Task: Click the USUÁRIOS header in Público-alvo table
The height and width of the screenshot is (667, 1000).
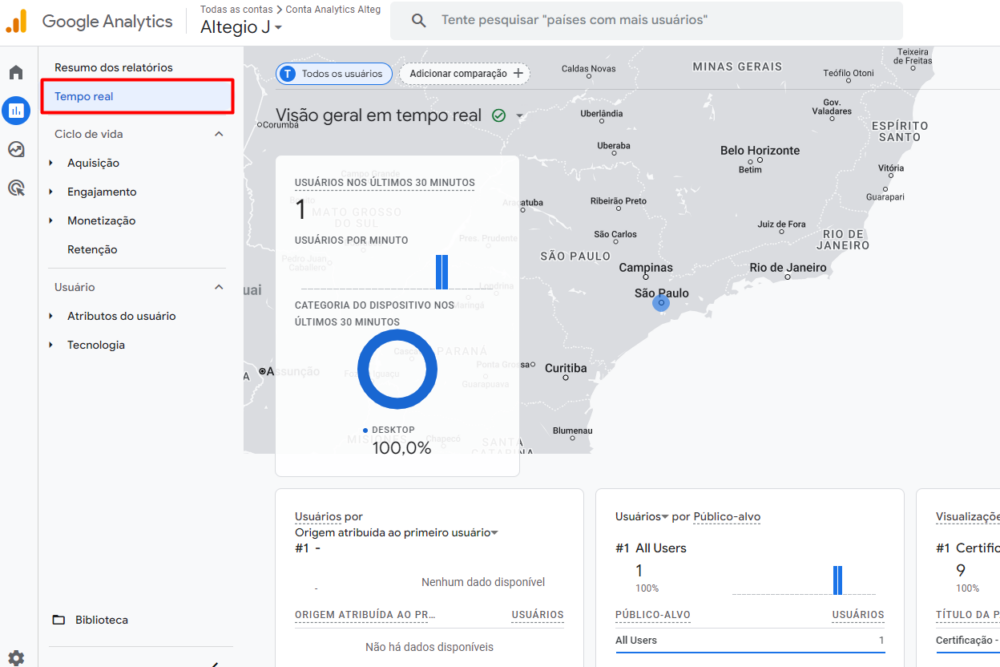Action: click(858, 615)
